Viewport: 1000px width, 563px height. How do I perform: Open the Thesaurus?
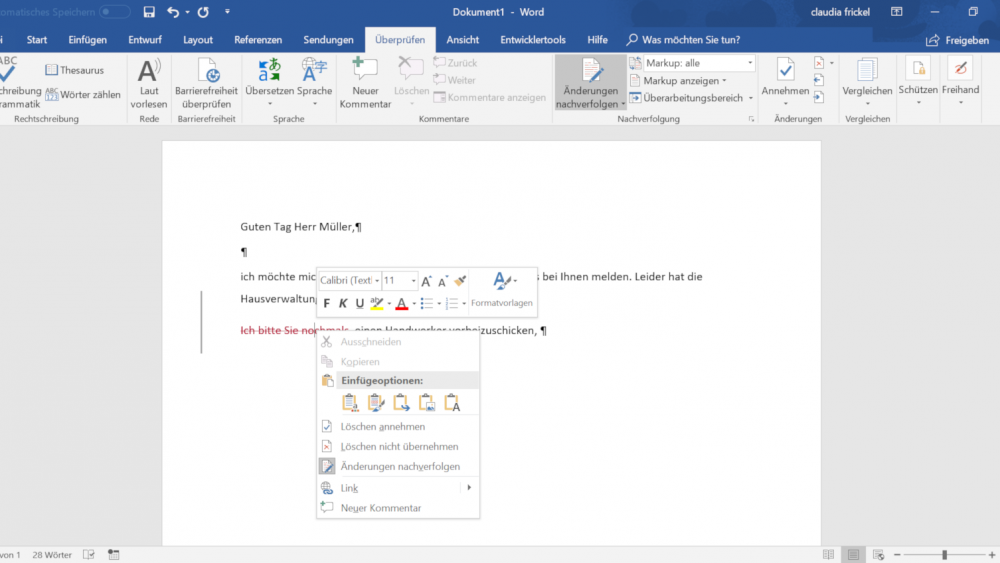tap(75, 70)
